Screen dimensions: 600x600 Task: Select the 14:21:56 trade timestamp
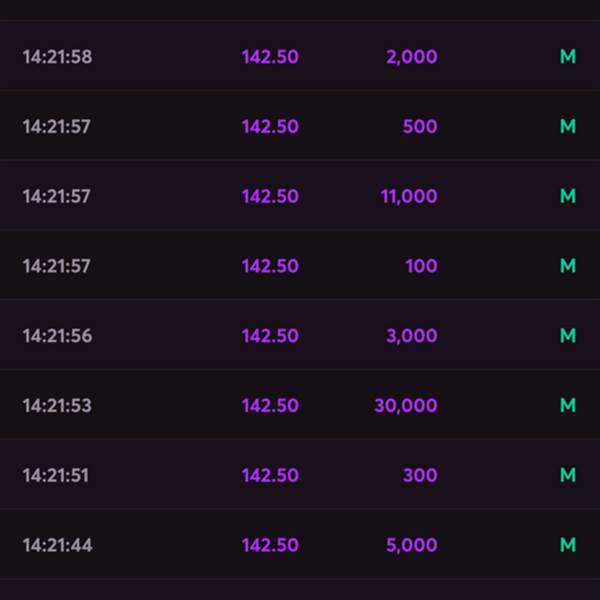pyautogui.click(x=57, y=336)
